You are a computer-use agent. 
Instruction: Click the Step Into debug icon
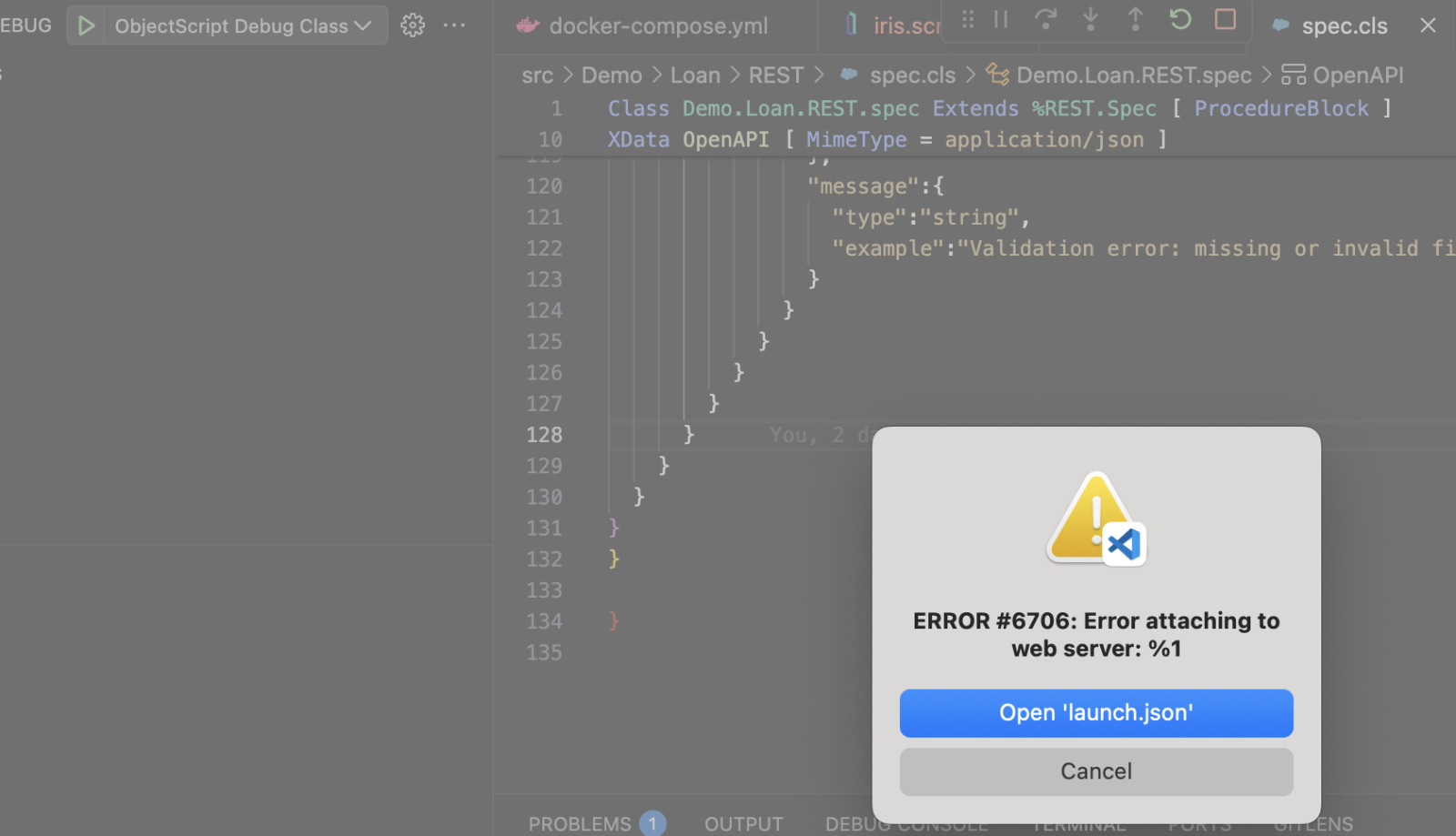tap(1090, 19)
